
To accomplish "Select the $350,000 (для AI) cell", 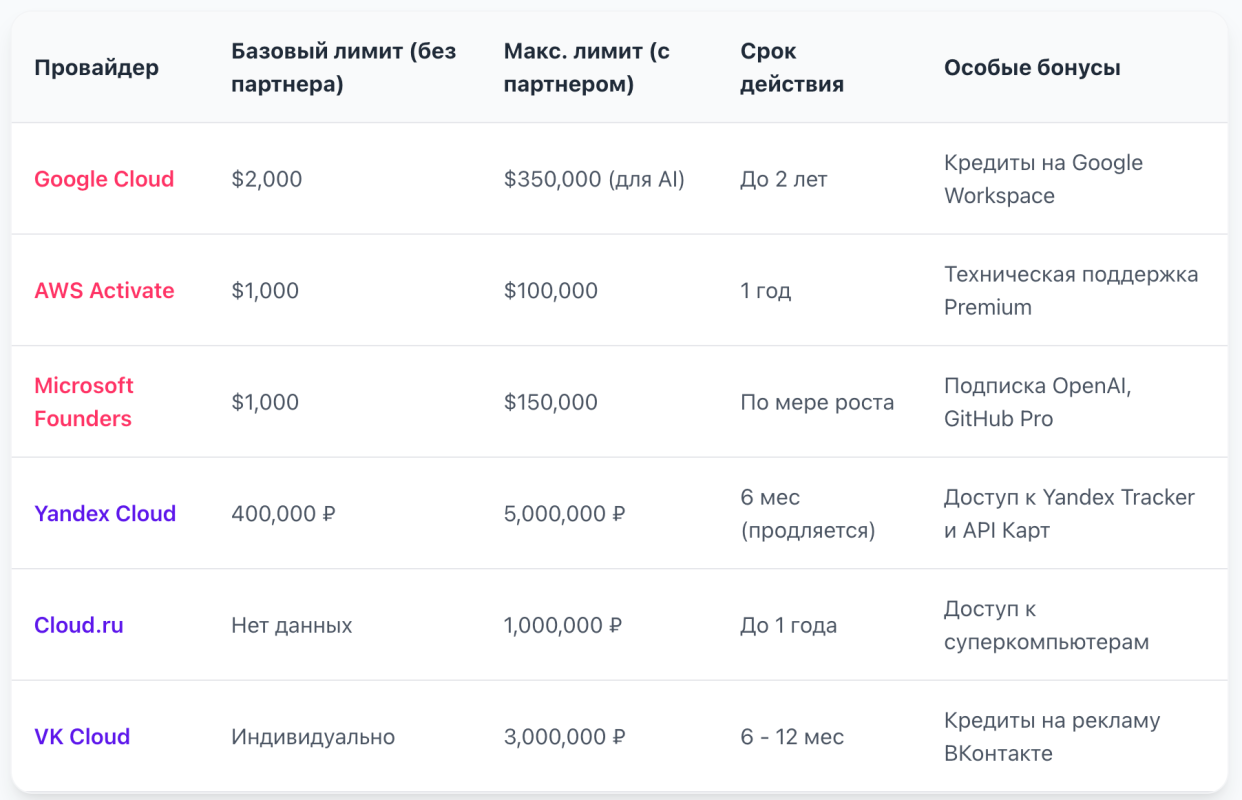I will point(594,180).
